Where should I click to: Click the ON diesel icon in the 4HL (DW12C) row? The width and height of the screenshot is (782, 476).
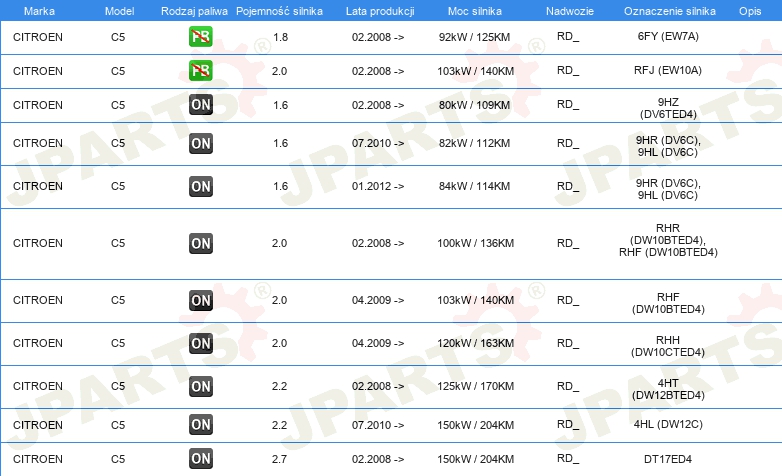(201, 425)
